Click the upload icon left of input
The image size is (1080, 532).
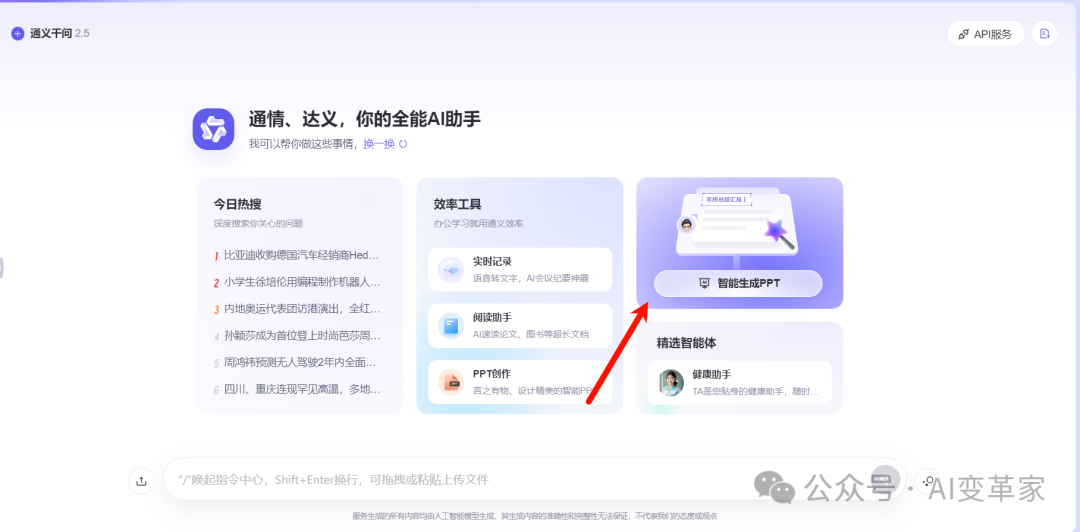coord(141,481)
